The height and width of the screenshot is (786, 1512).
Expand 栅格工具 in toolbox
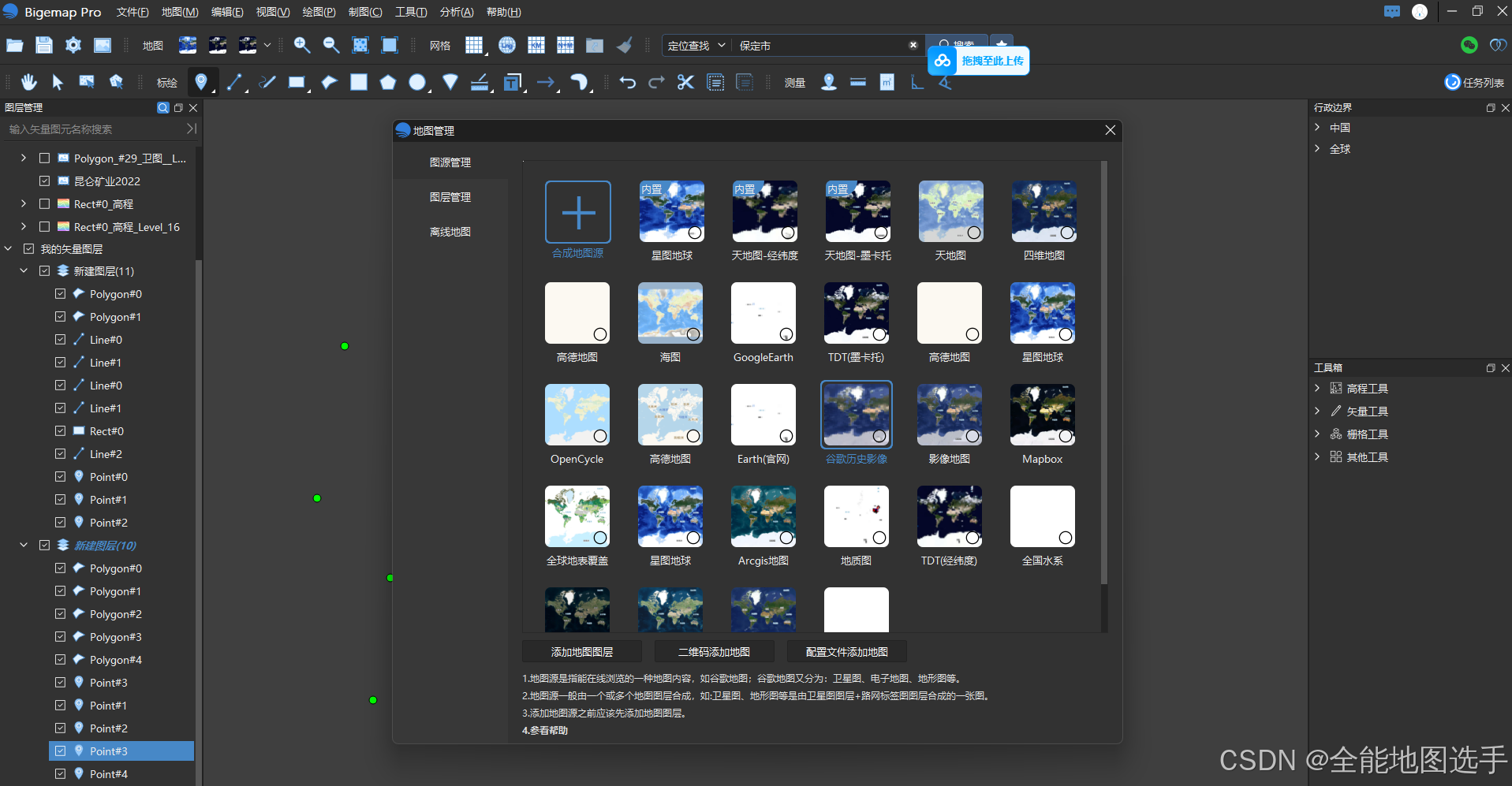1317,434
